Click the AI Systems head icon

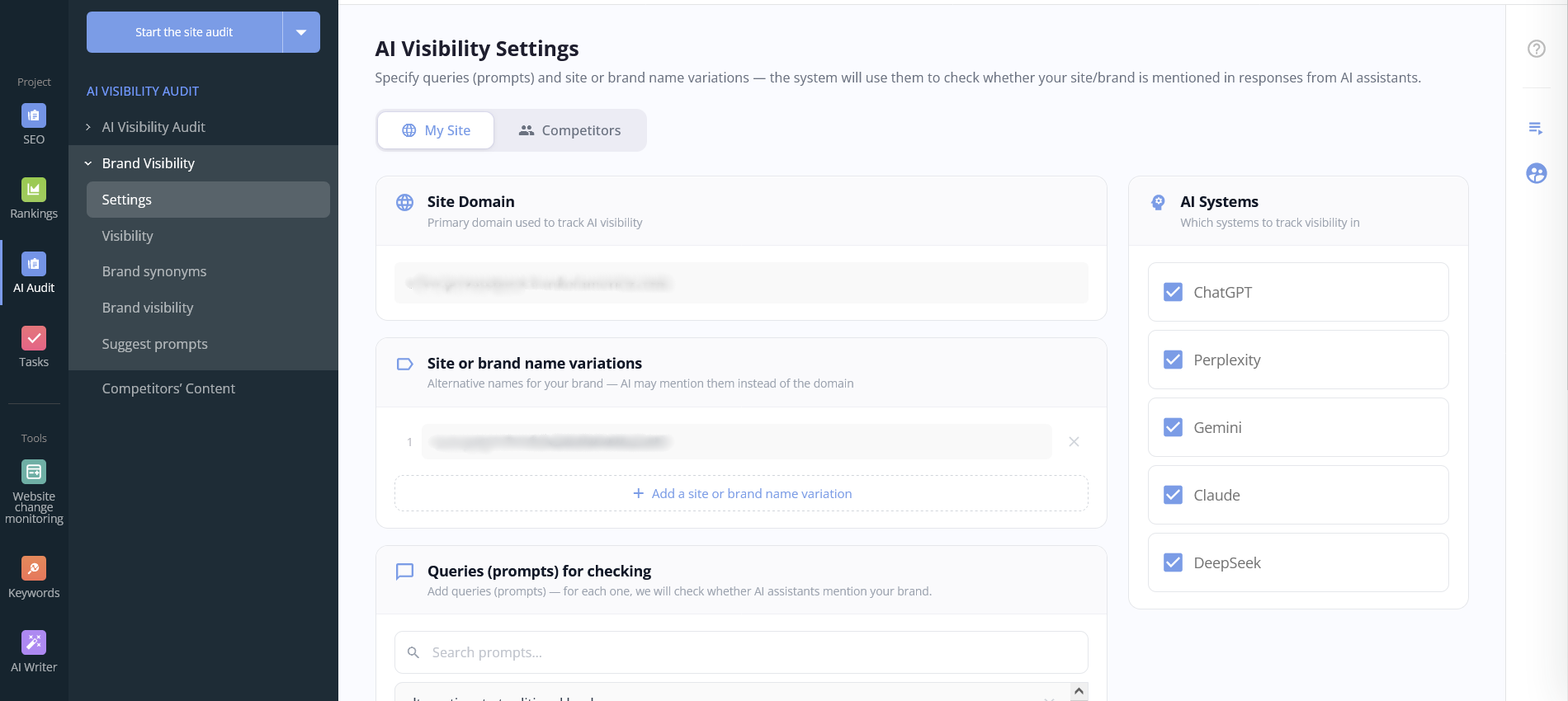click(1158, 202)
